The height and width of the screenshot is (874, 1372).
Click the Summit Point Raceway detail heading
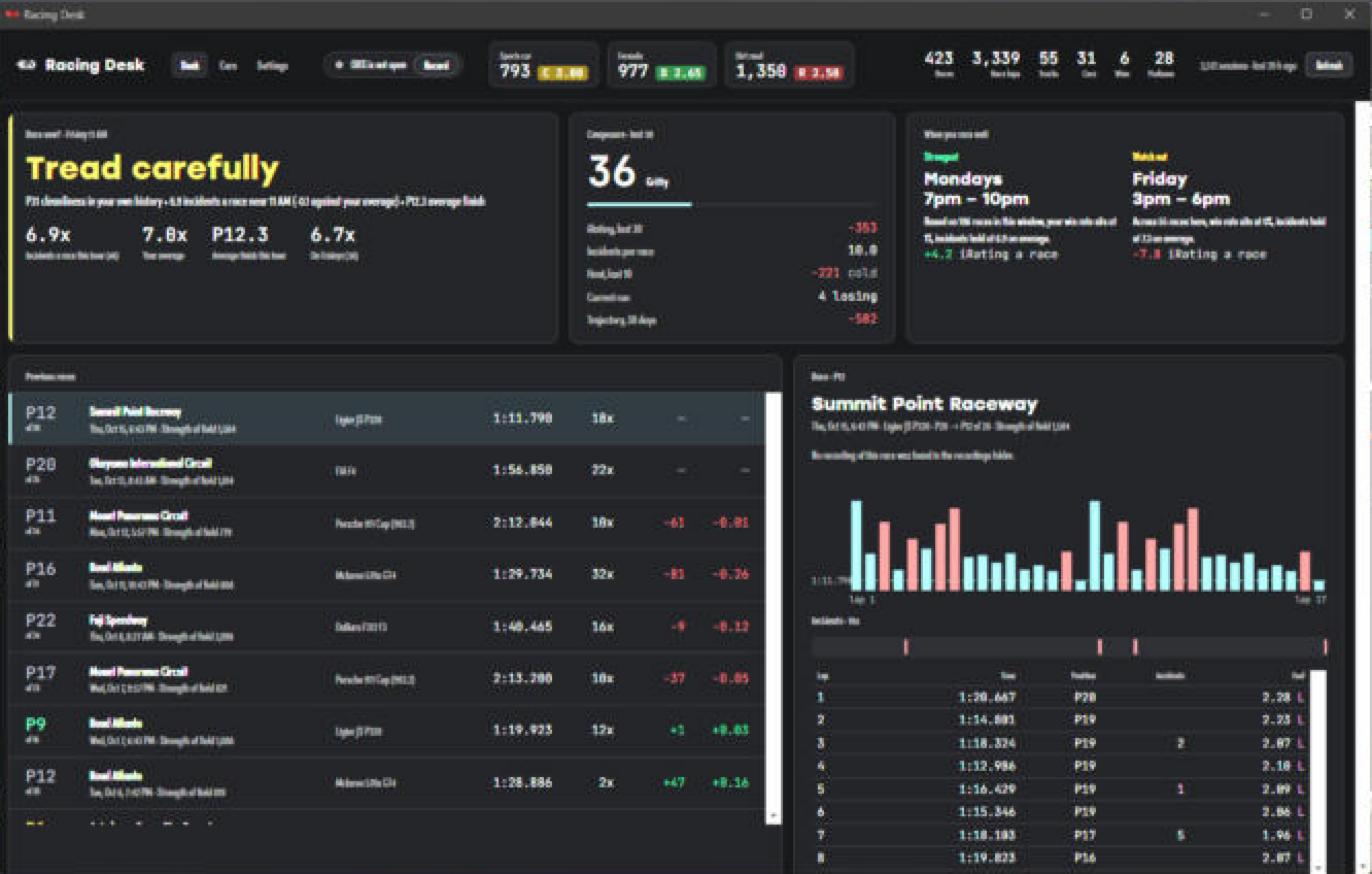924,404
